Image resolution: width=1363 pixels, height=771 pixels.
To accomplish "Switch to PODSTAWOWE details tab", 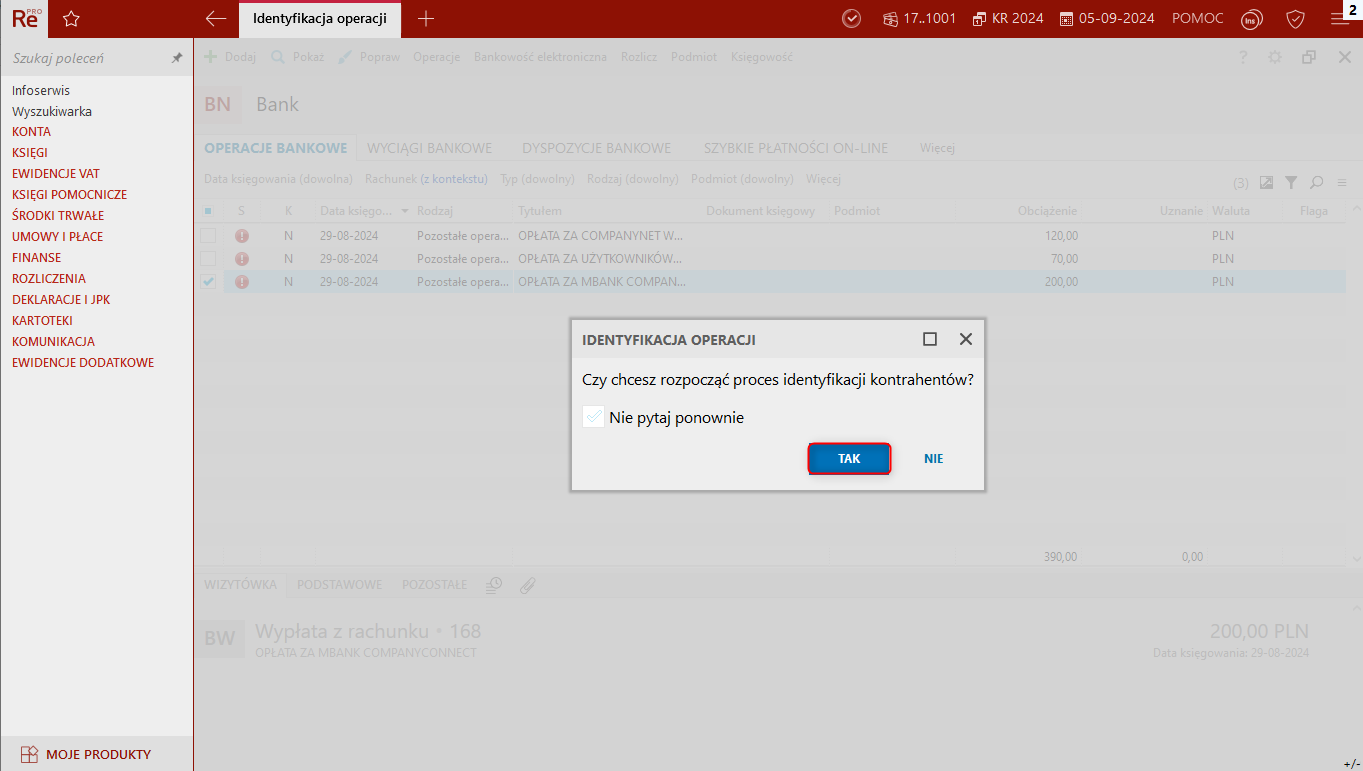I will (x=339, y=585).
